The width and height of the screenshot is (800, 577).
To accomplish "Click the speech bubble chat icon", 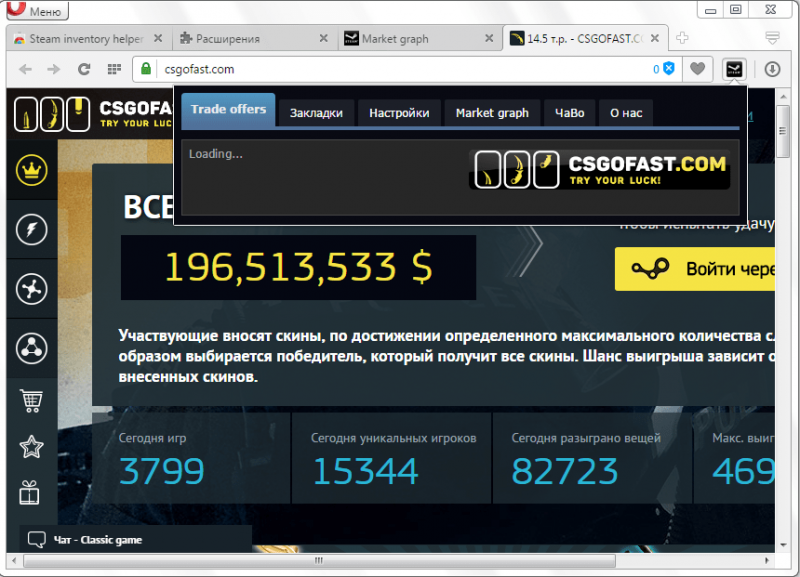I will pos(37,540).
